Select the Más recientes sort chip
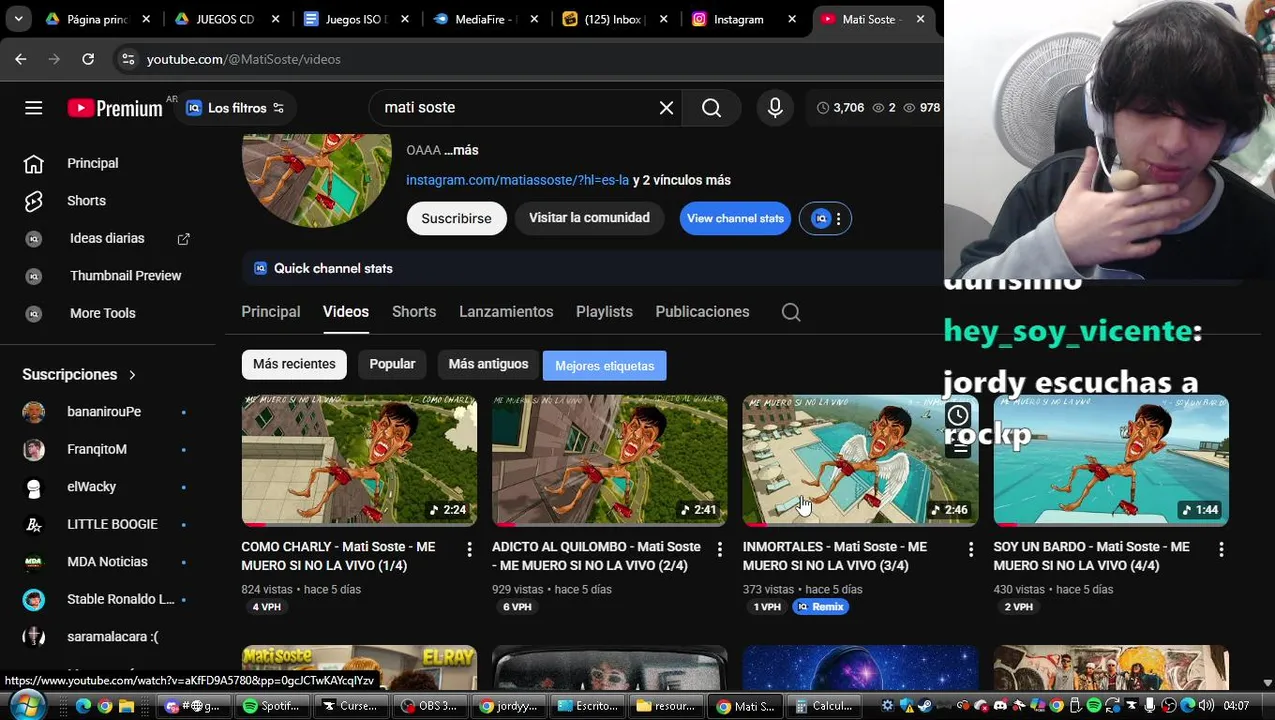Viewport: 1275px width, 720px height. [294, 364]
